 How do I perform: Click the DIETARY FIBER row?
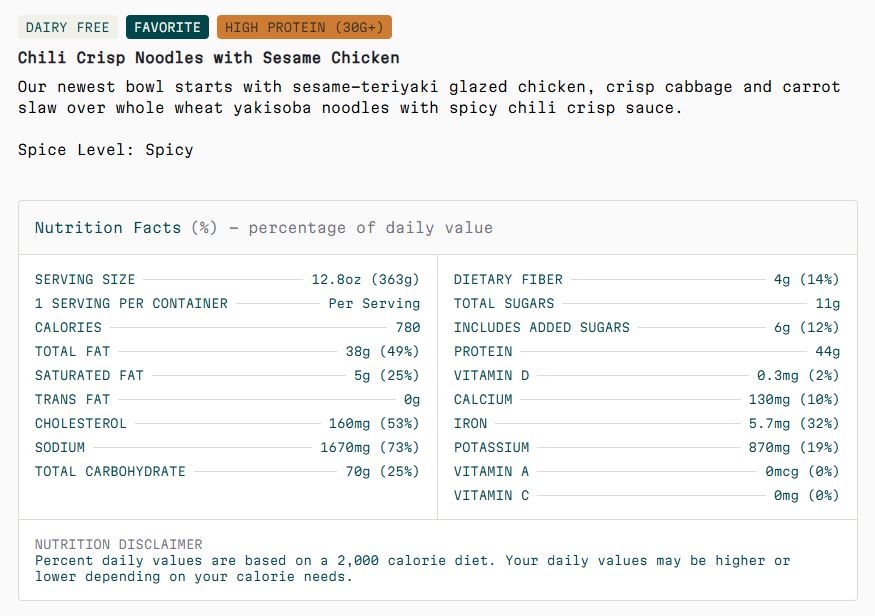point(647,279)
